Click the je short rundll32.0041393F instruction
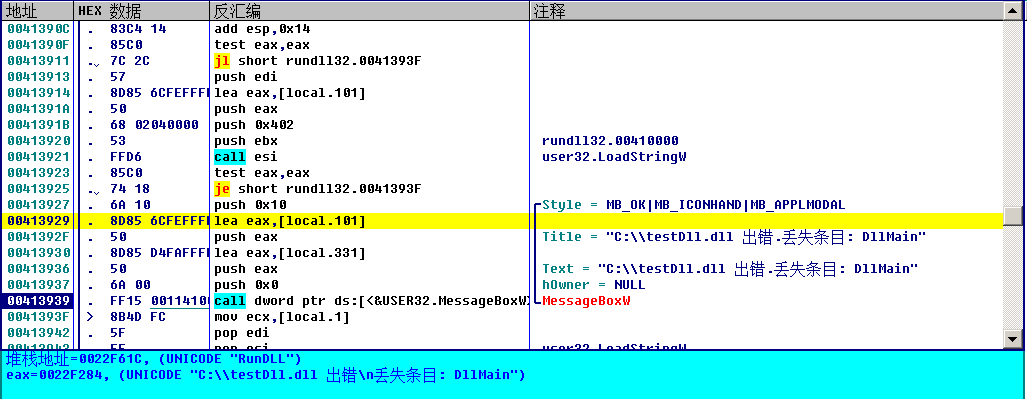 (x=317, y=189)
